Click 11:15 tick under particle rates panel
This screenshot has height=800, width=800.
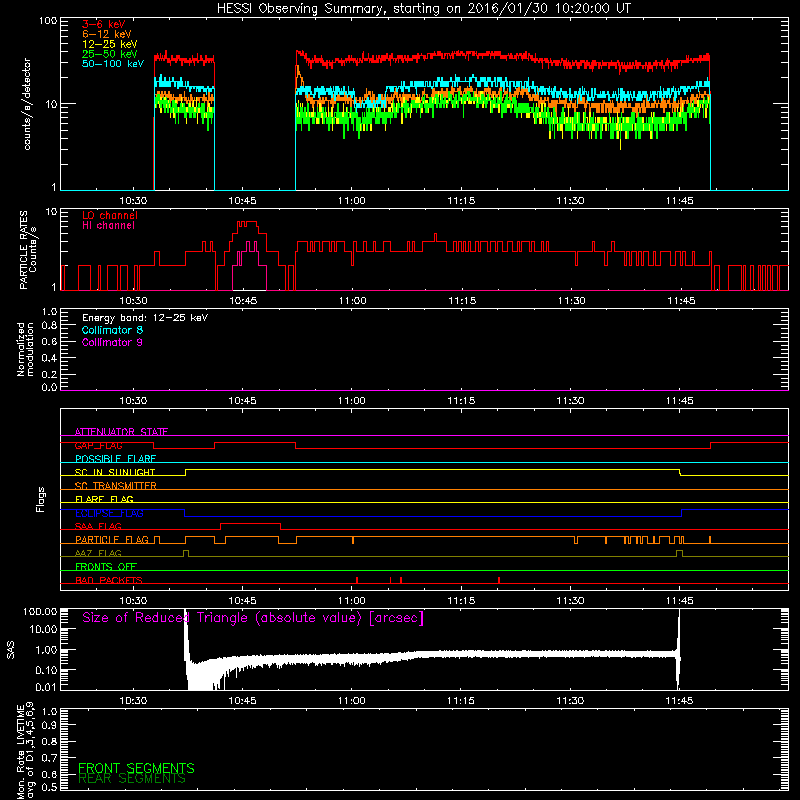click(462, 301)
